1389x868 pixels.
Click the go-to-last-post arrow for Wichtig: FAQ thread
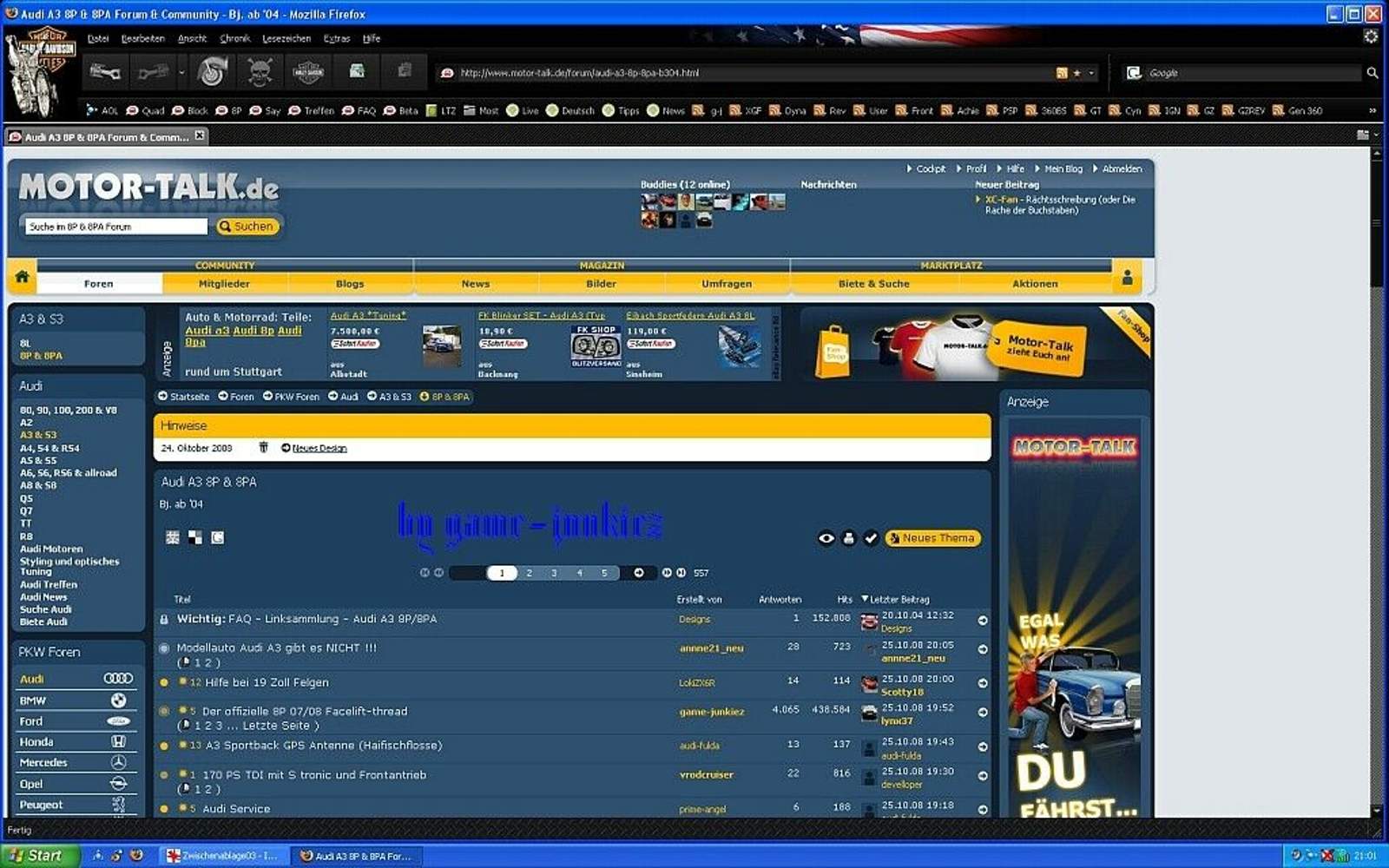point(983,621)
